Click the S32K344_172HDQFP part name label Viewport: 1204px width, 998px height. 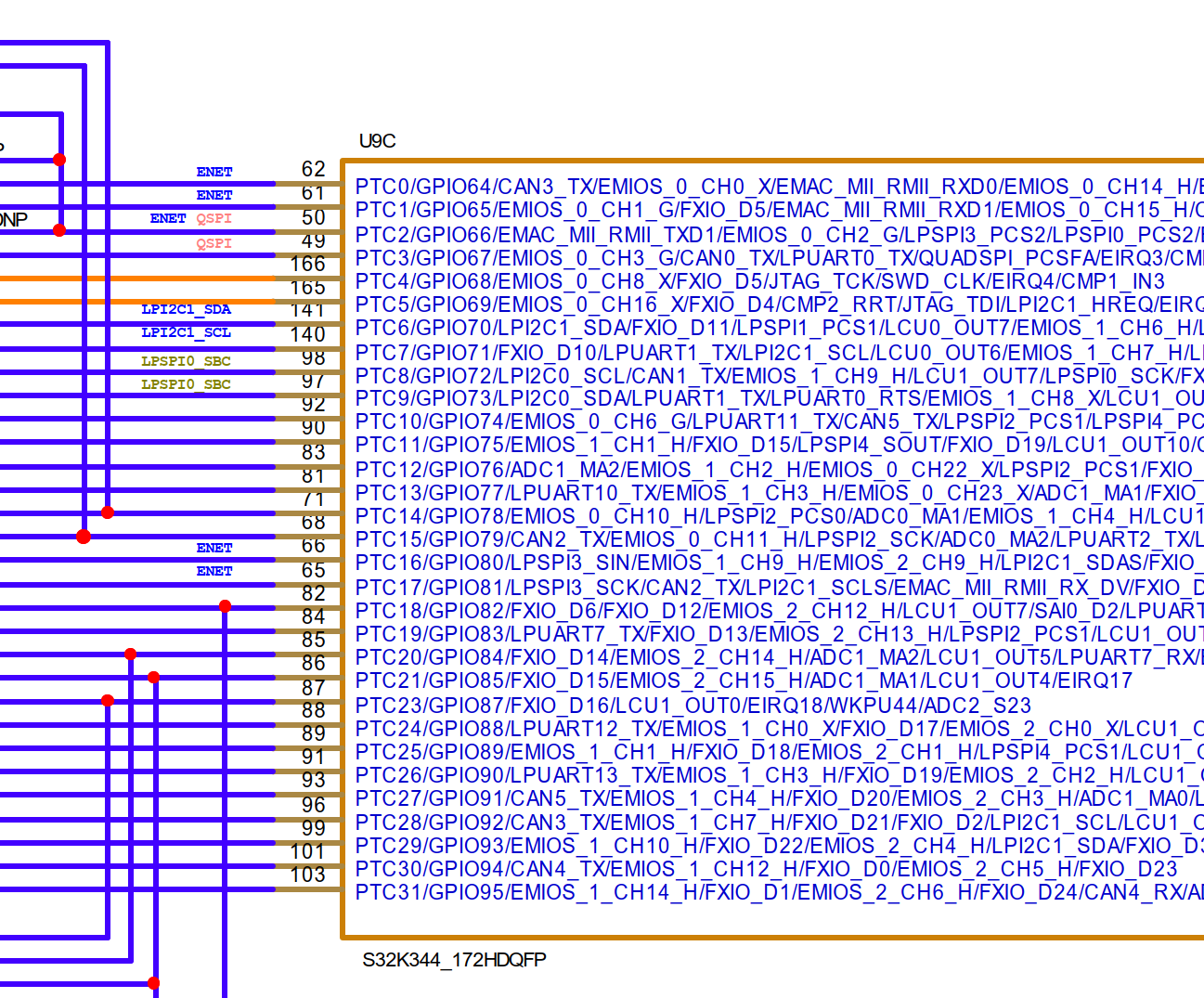[x=454, y=960]
